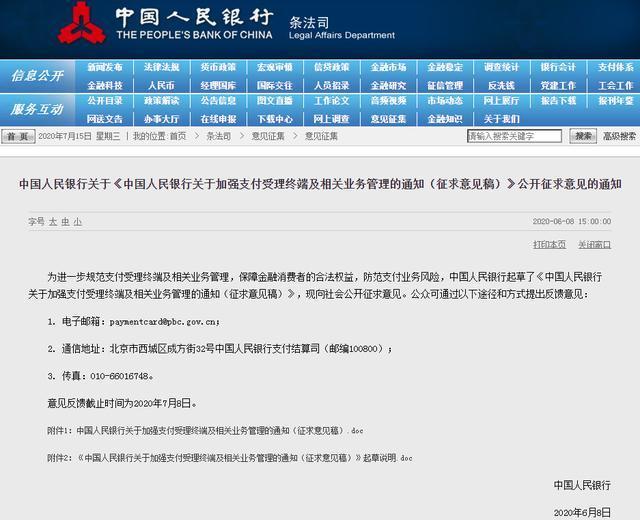Go to the 货币政策 section

pyautogui.click(x=218, y=67)
